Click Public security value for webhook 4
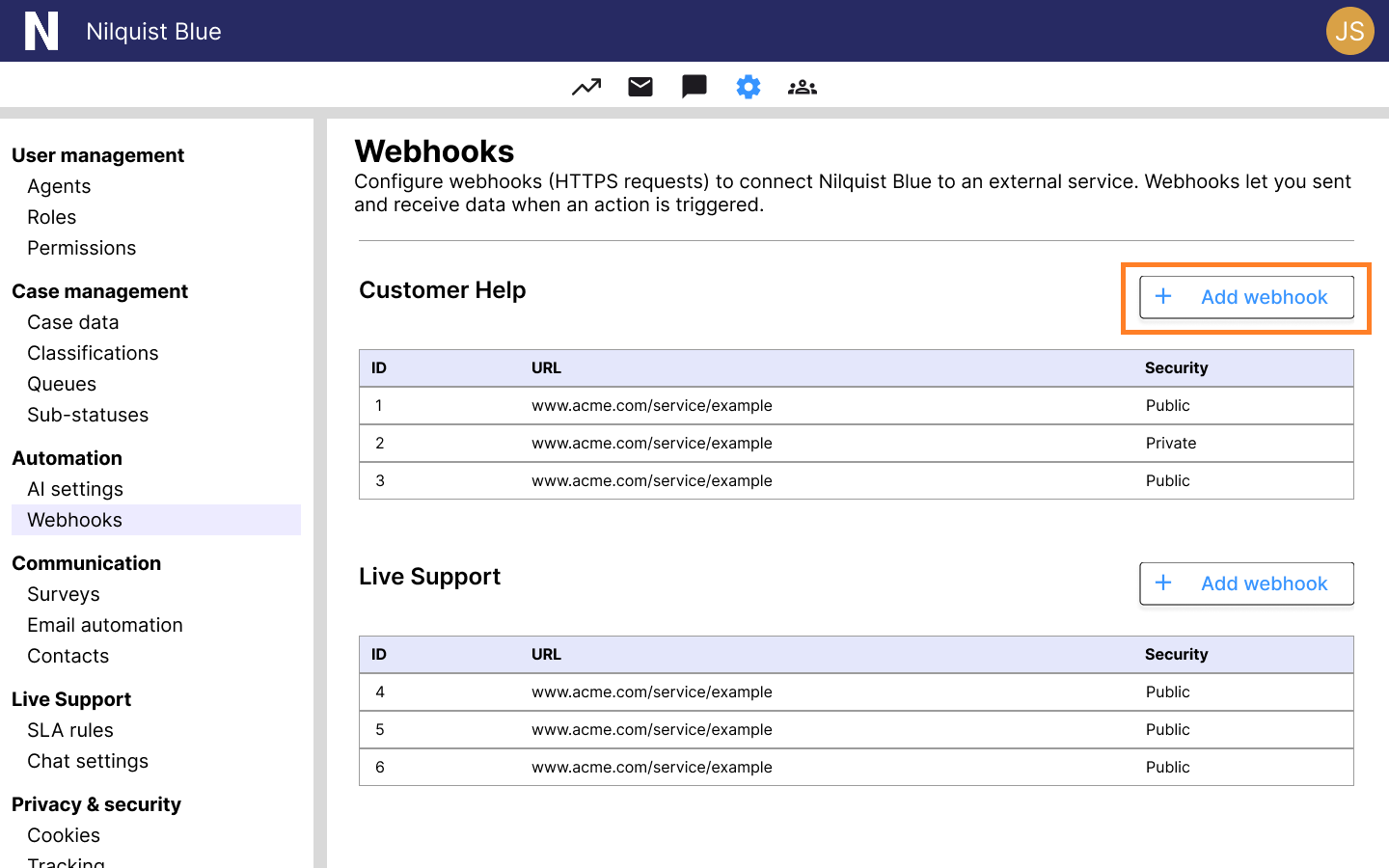 coord(1167,692)
